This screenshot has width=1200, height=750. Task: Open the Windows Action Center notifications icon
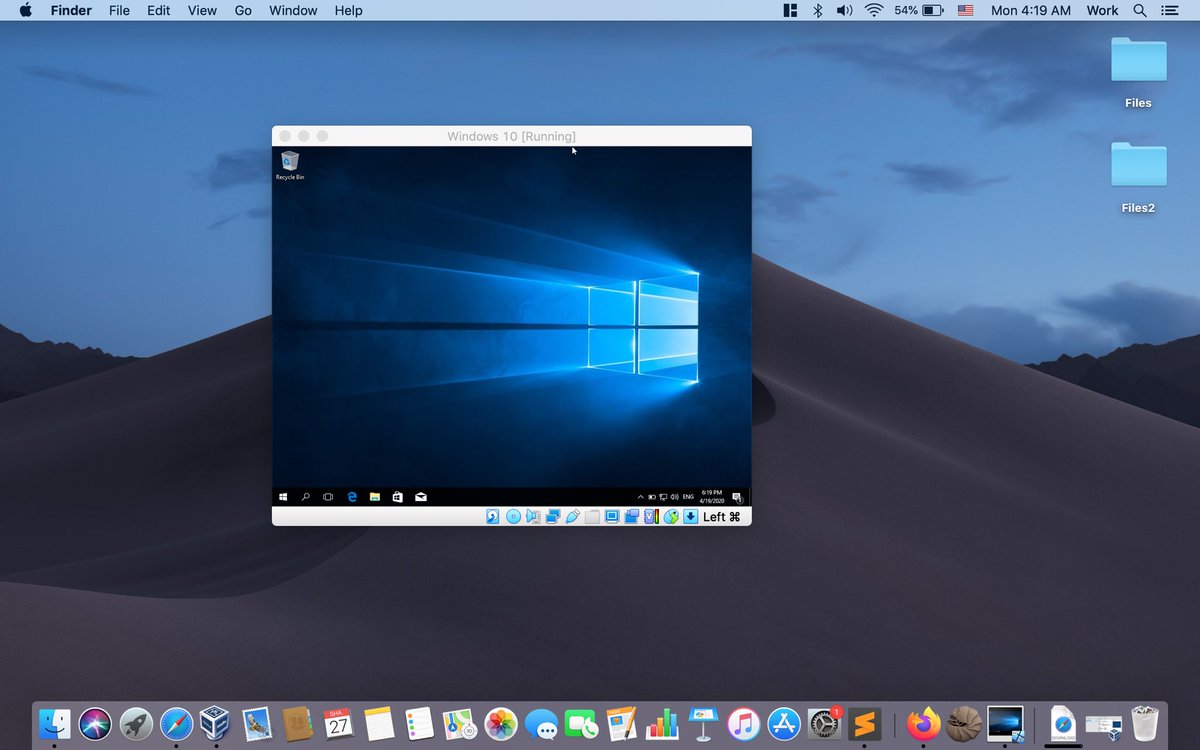[738, 497]
